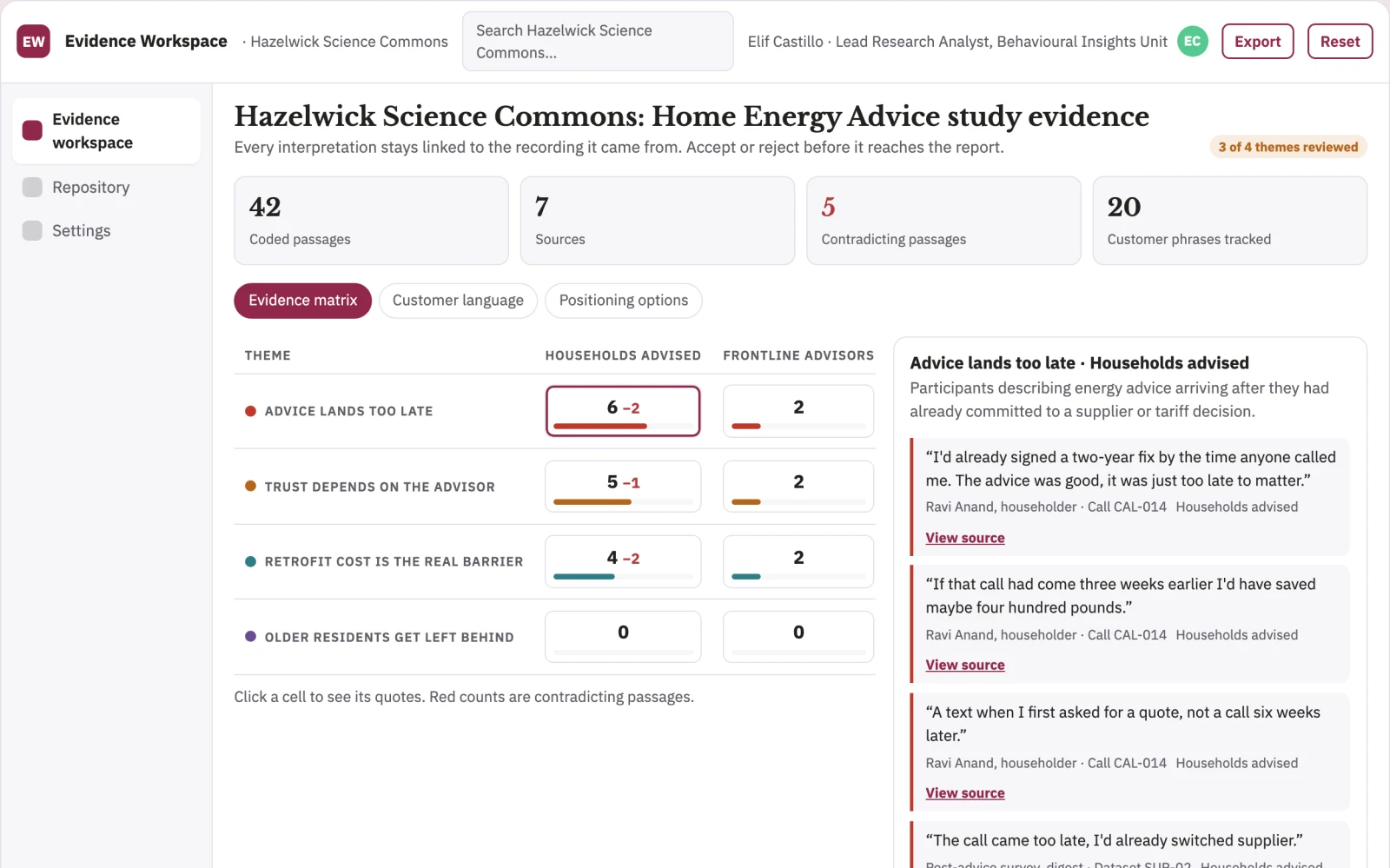Click the Households Advised column header

tap(623, 355)
